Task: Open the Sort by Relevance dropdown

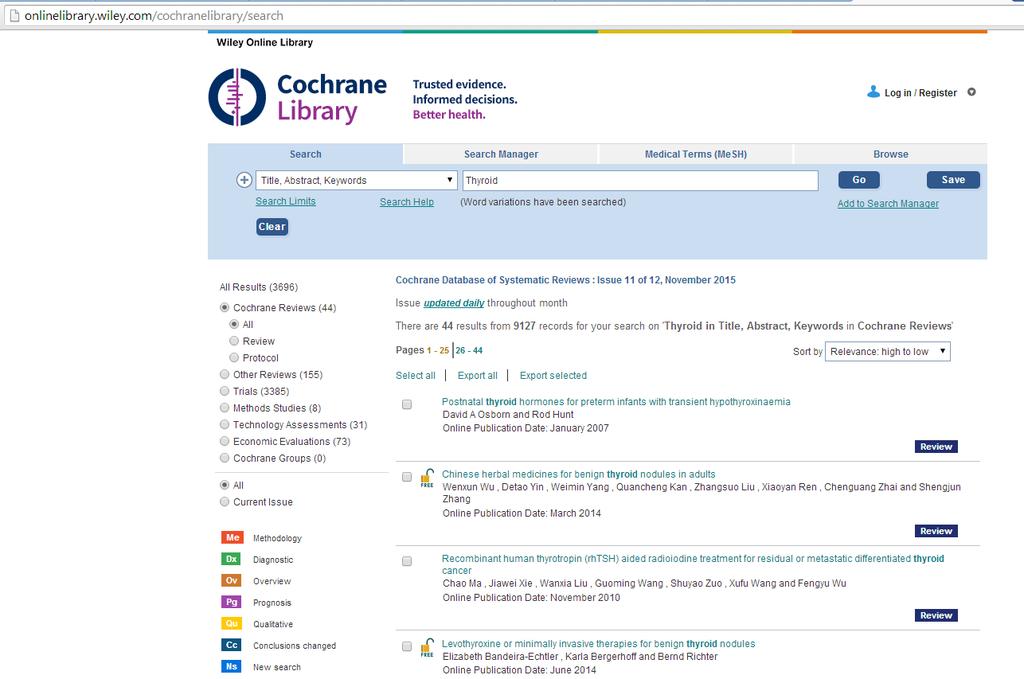Action: 888,351
